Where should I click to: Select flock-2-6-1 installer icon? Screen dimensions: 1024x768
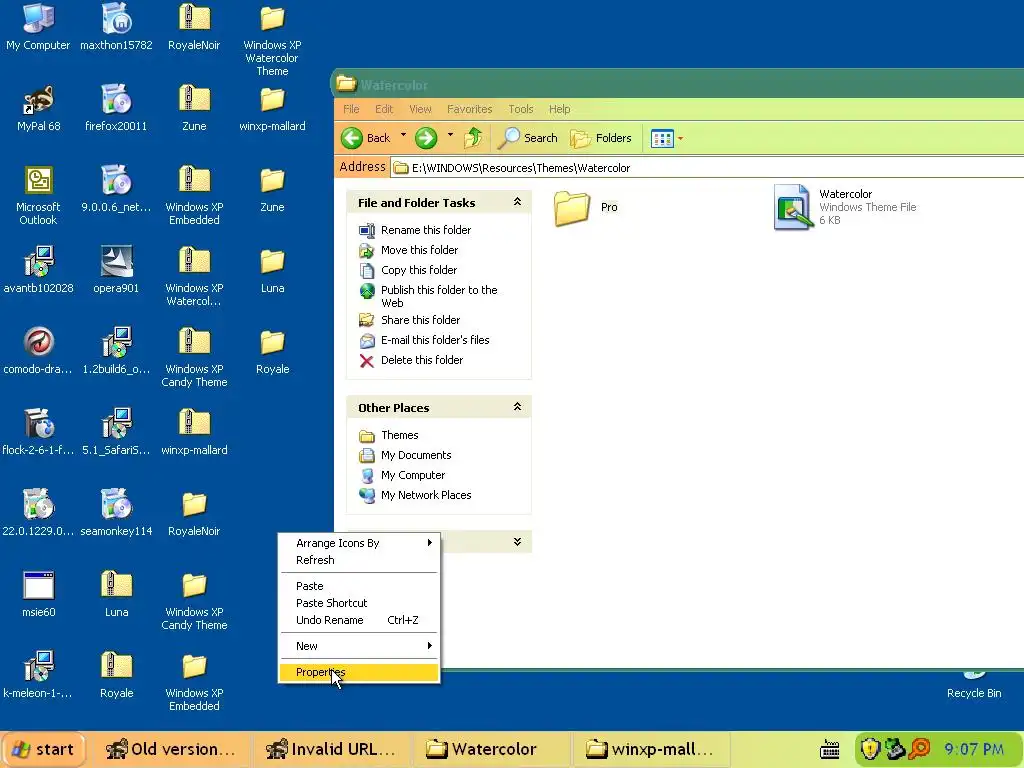(38, 432)
